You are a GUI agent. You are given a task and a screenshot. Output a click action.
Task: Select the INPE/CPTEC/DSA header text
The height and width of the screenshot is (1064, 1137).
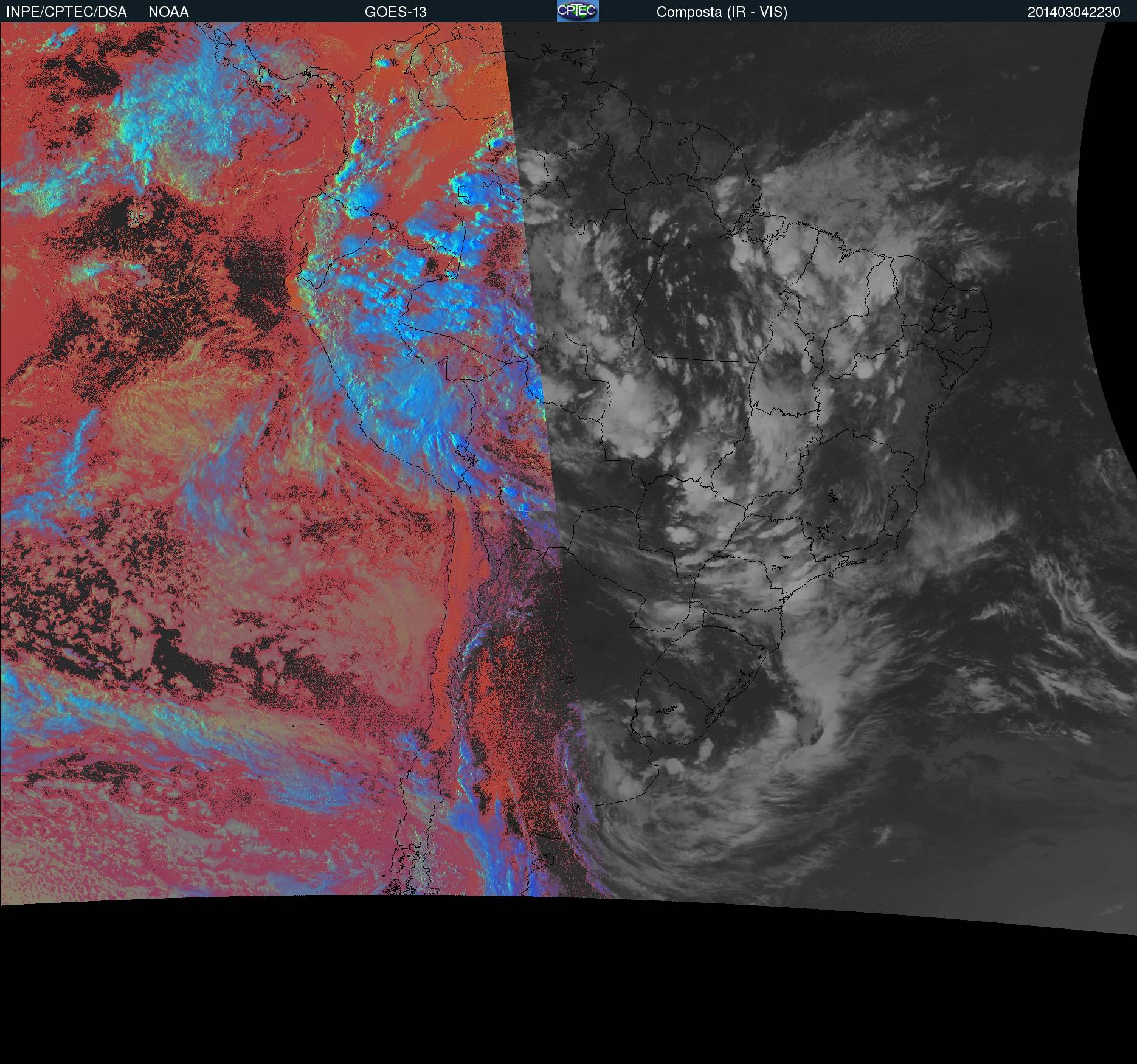(x=66, y=12)
